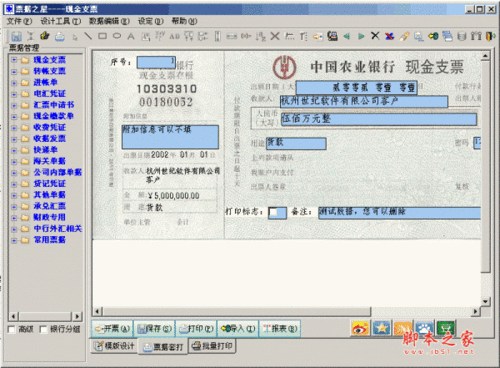
Task: Select the rectangle drawing tool
Action: pyautogui.click(x=102, y=36)
